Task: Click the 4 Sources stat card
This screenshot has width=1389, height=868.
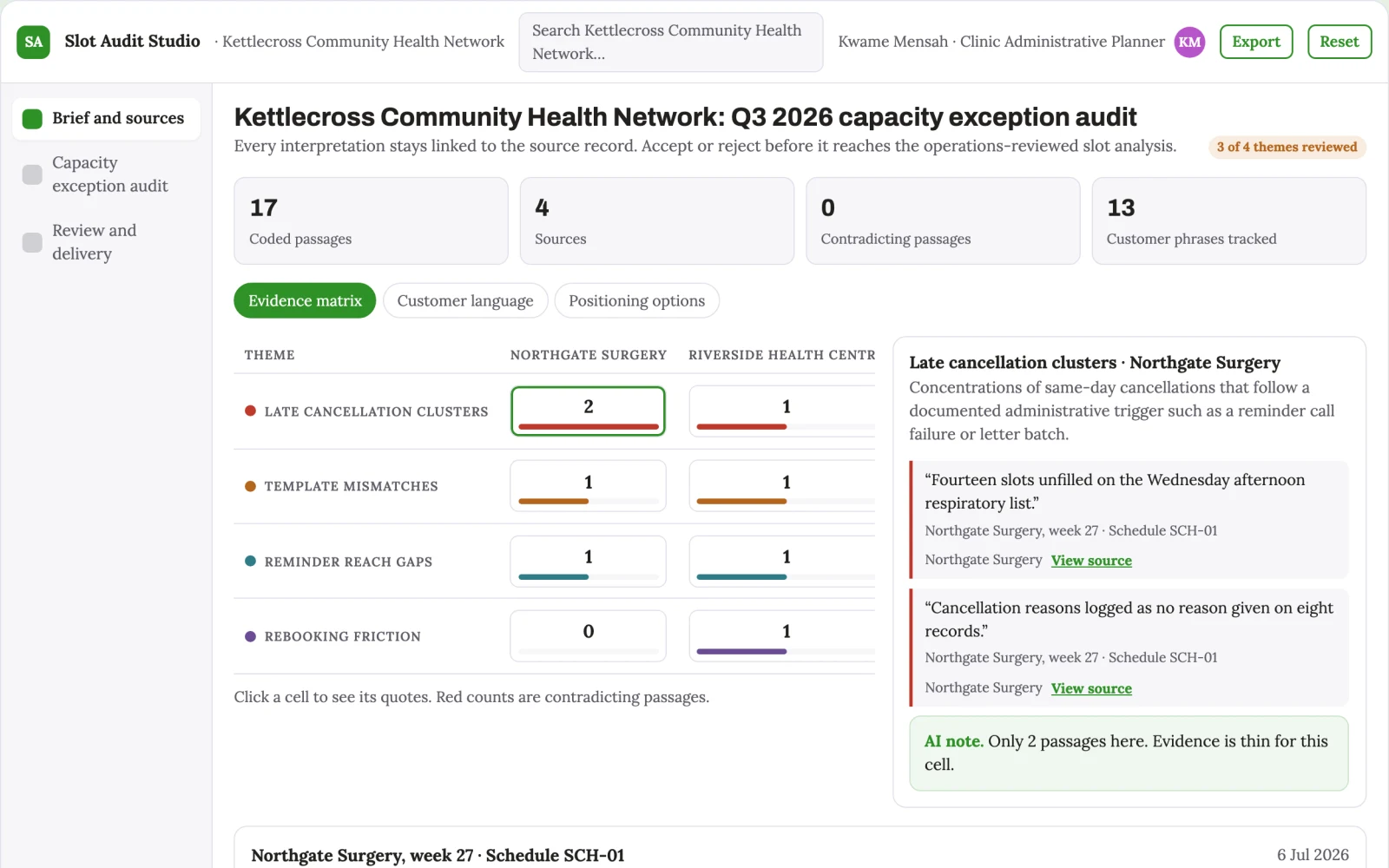Action: pyautogui.click(x=656, y=220)
